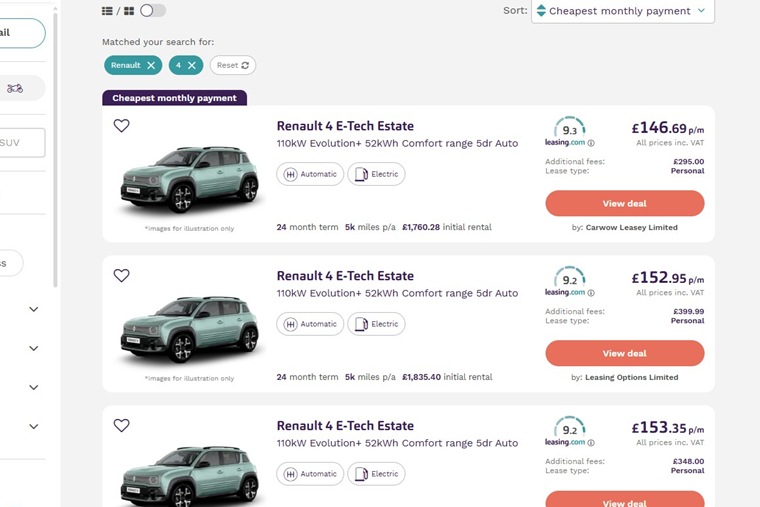Viewport: 760px width, 507px height.
Task: Click the £399.99 additional fees value
Action: 689,311
